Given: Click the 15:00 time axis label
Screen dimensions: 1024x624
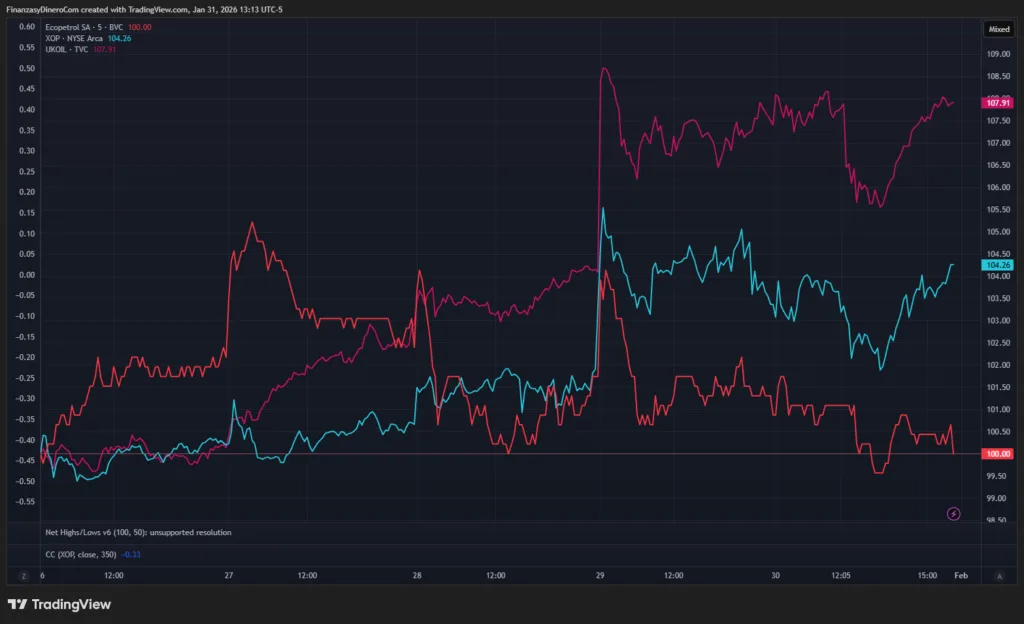Looking at the screenshot, I should pos(927,576).
